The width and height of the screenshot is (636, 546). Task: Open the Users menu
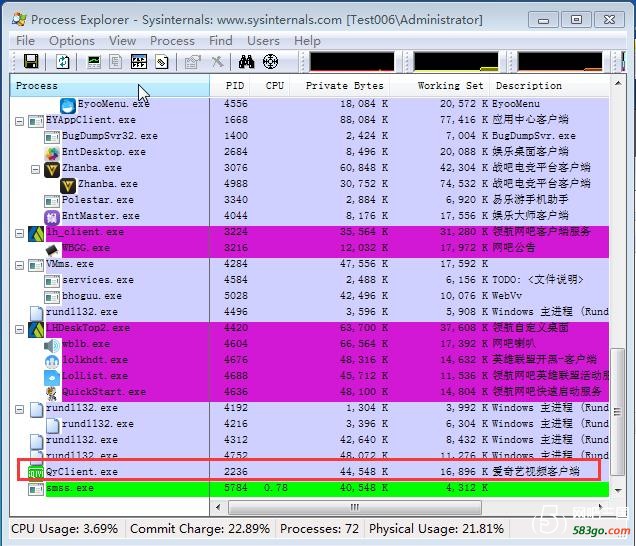coord(263,41)
